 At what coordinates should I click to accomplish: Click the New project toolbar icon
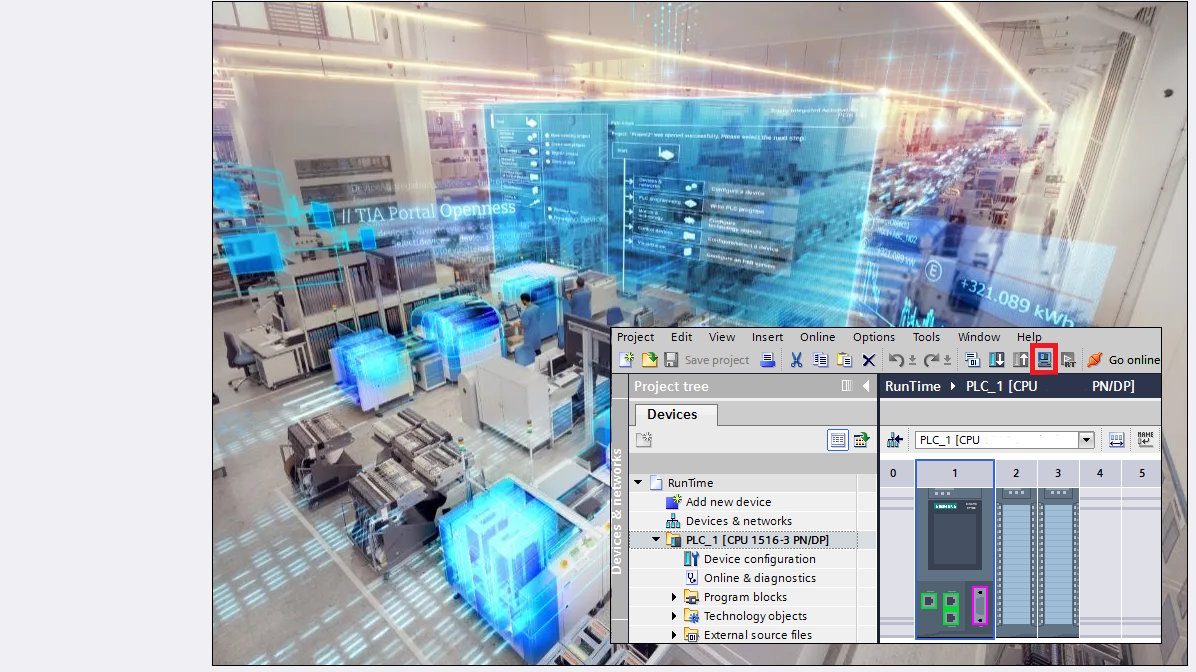coord(627,360)
